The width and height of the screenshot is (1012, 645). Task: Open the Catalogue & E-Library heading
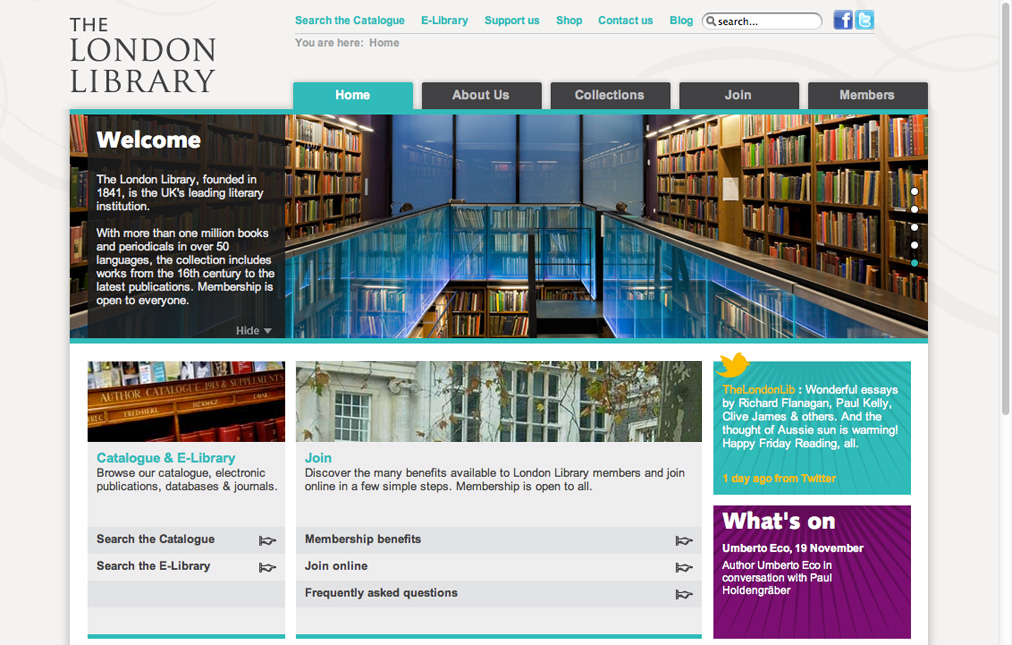tap(166, 458)
